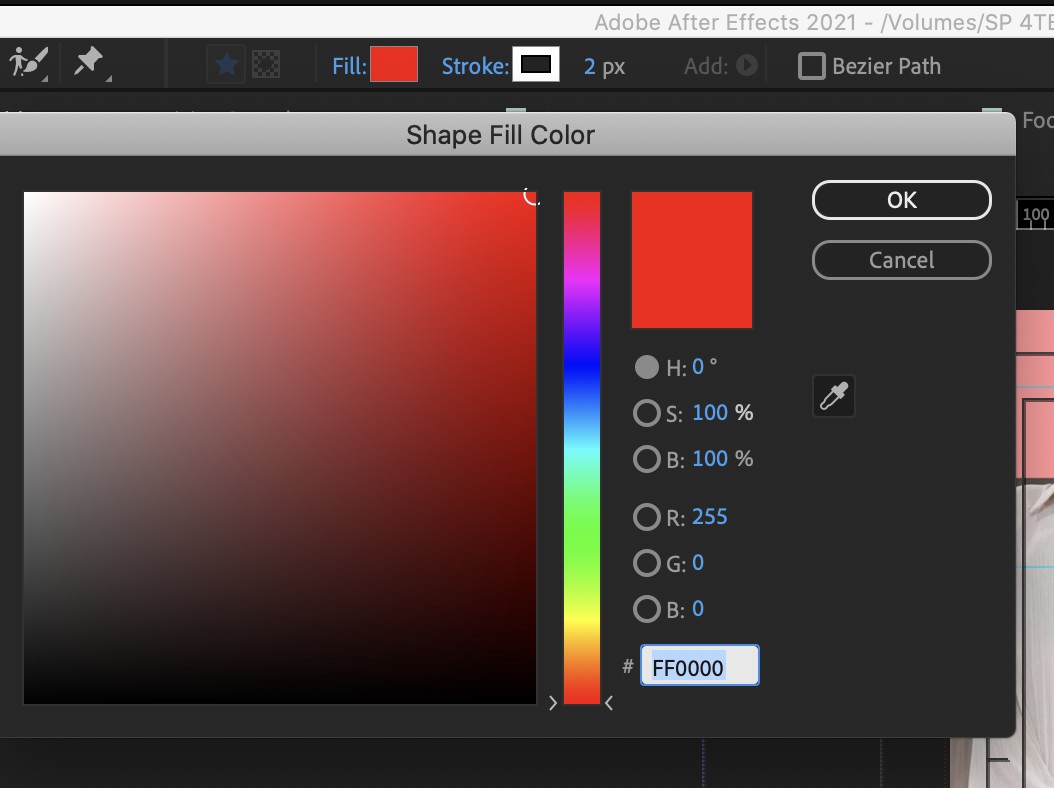Select the Puppet Pin tool
Image resolution: width=1054 pixels, height=788 pixels.
coord(86,62)
